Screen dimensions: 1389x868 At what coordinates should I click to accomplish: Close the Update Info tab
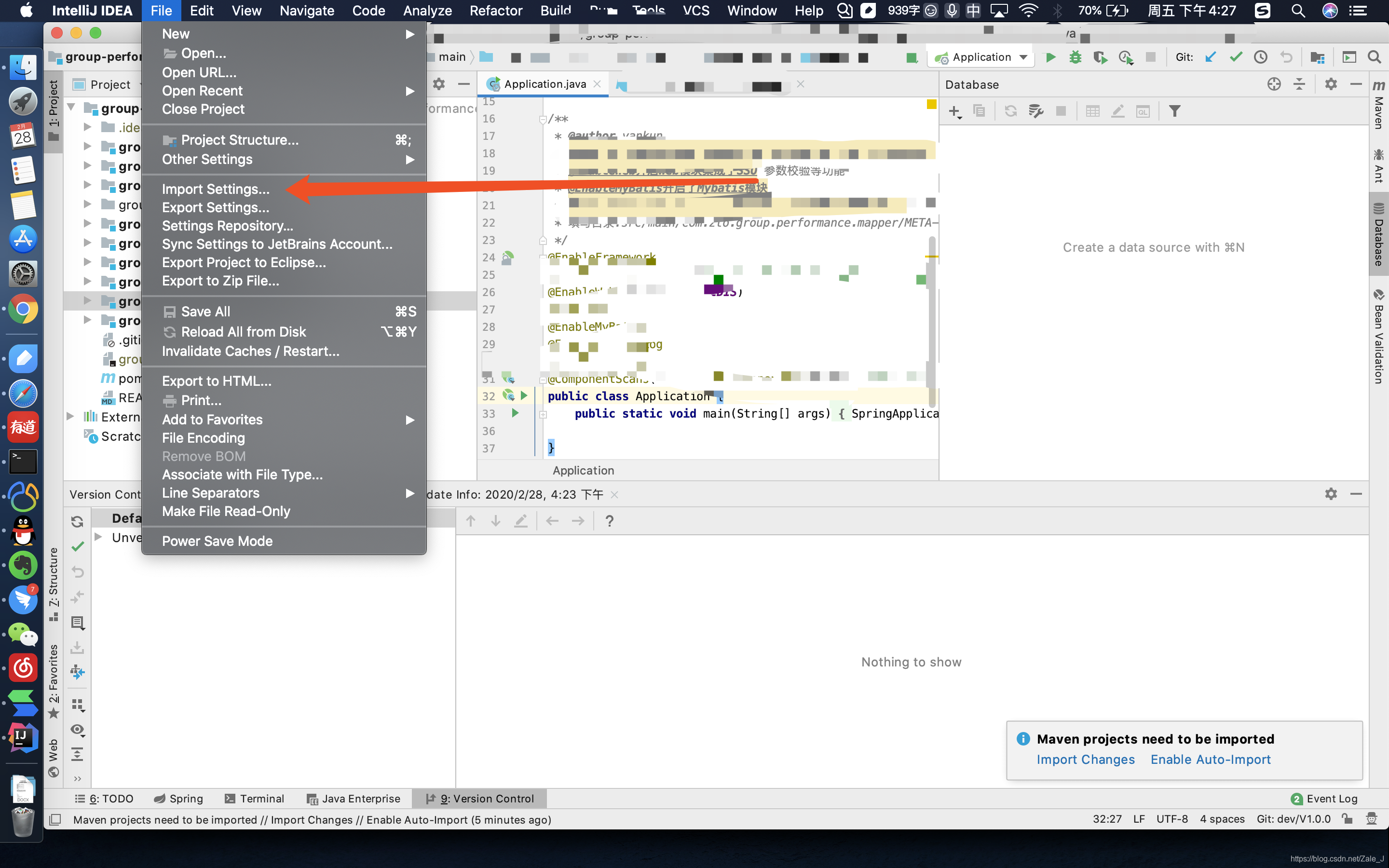pos(615,494)
